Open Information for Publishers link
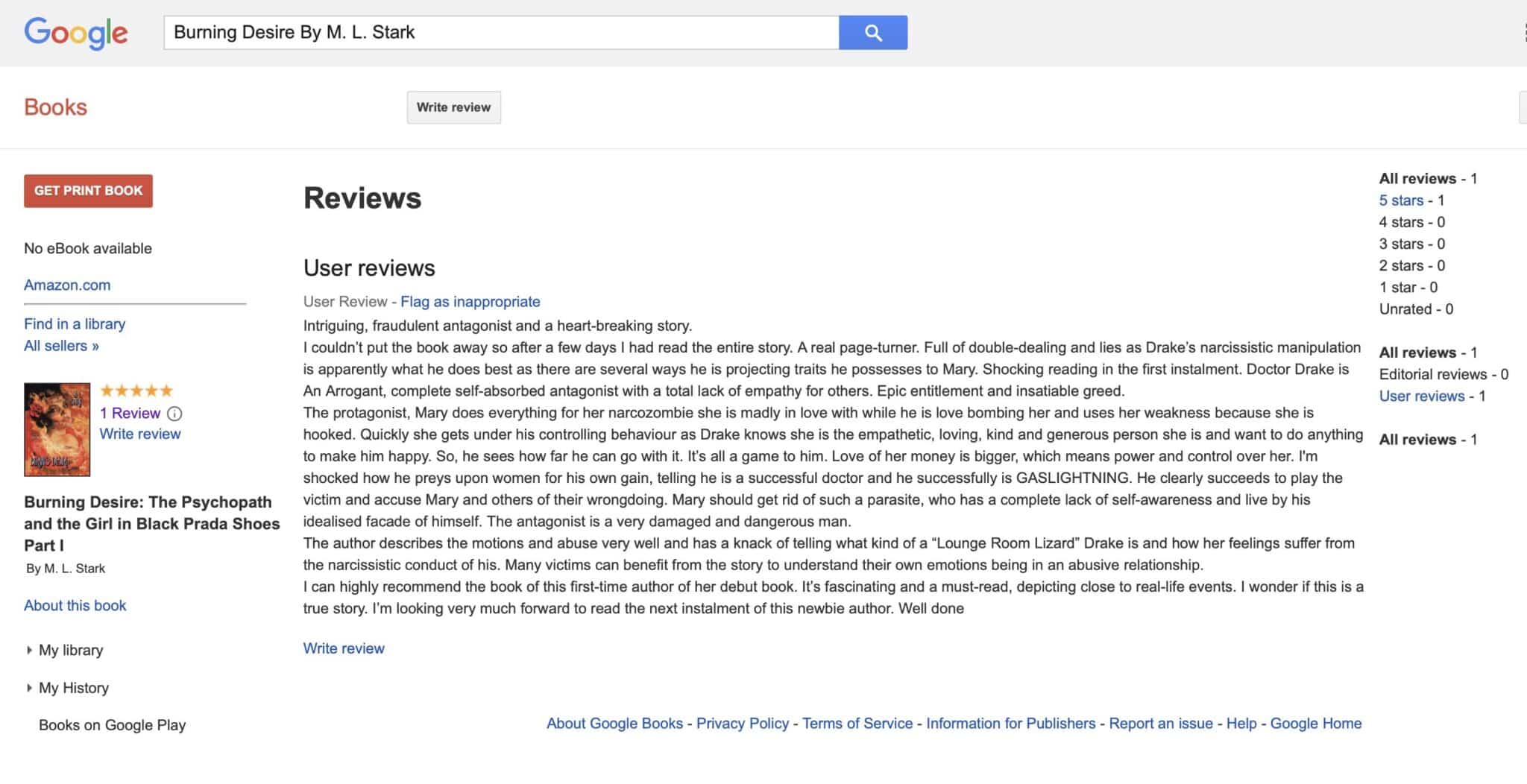This screenshot has width=1527, height=784. [x=1011, y=724]
